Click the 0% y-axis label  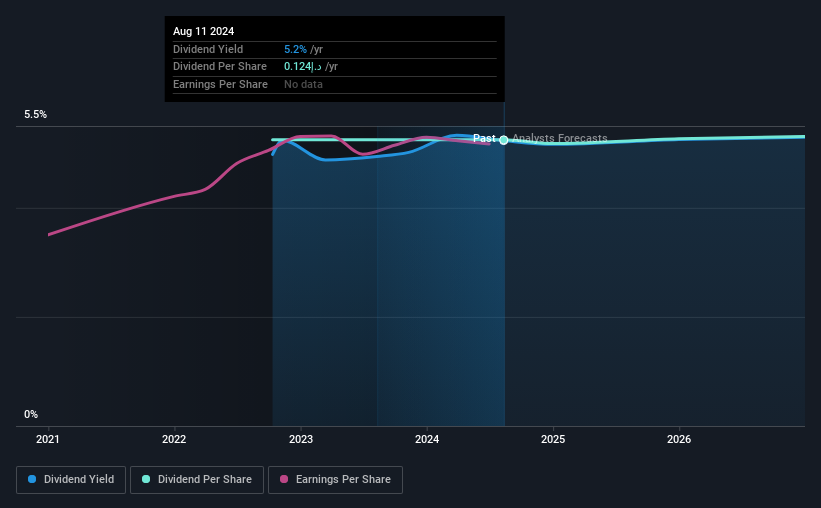31,414
